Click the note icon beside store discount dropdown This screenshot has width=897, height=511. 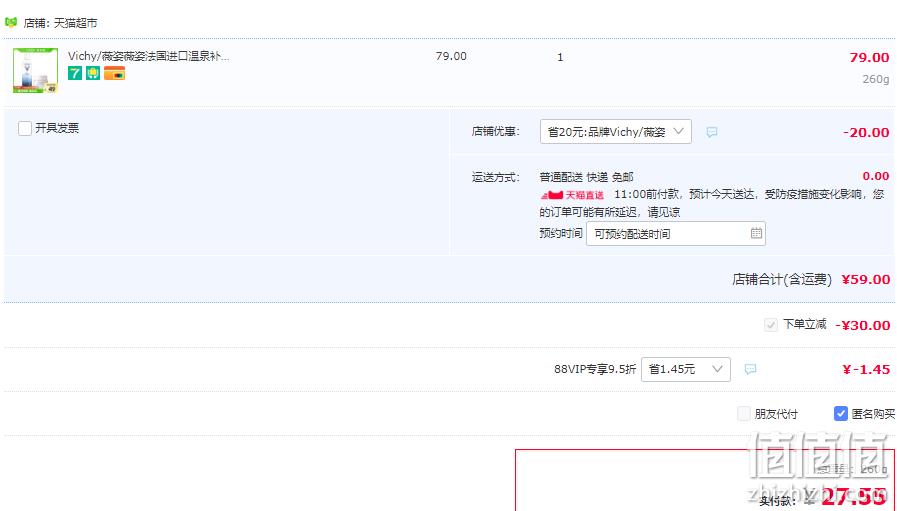(712, 132)
